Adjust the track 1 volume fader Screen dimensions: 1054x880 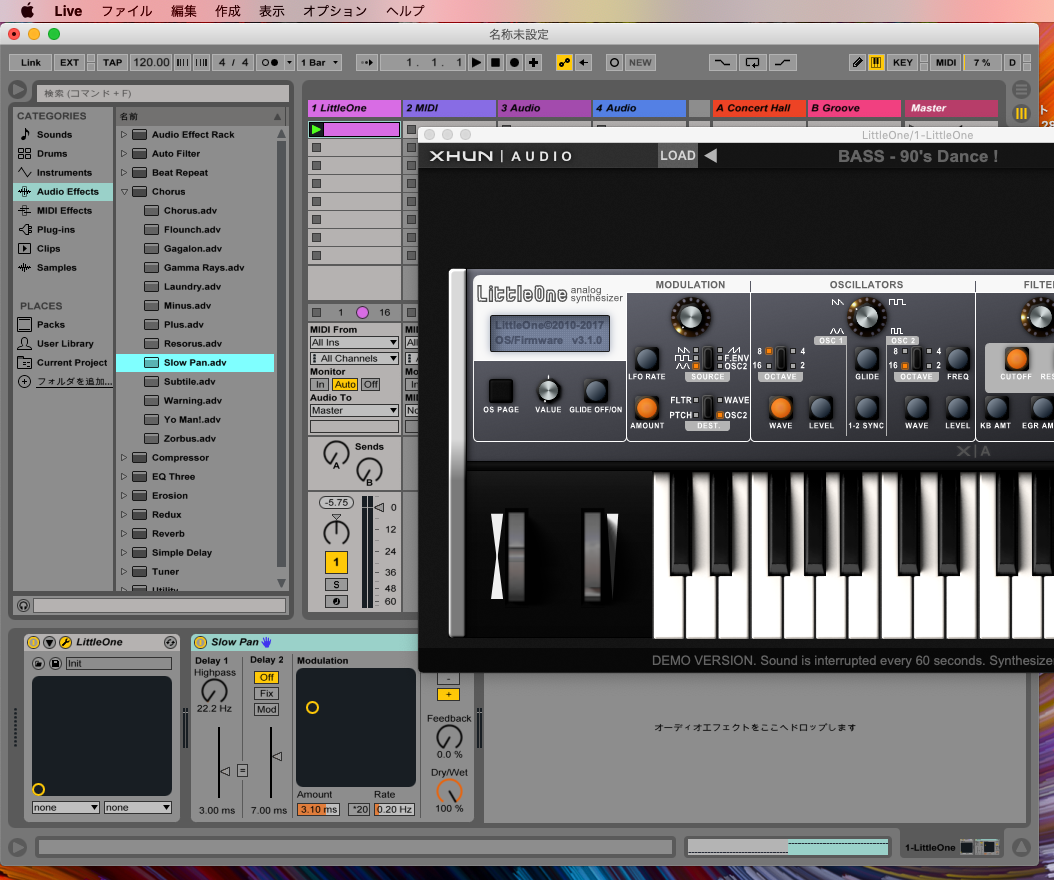click(x=379, y=507)
